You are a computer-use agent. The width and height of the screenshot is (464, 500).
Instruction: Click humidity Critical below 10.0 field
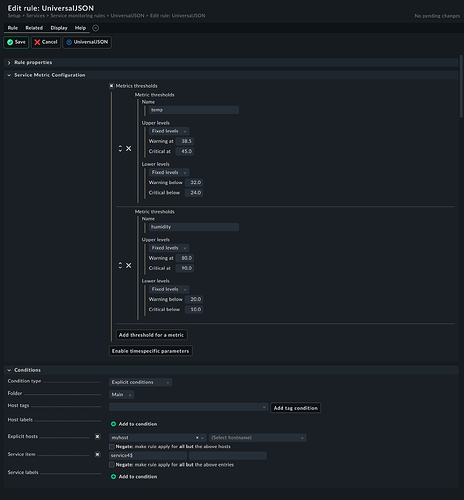pyautogui.click(x=194, y=310)
